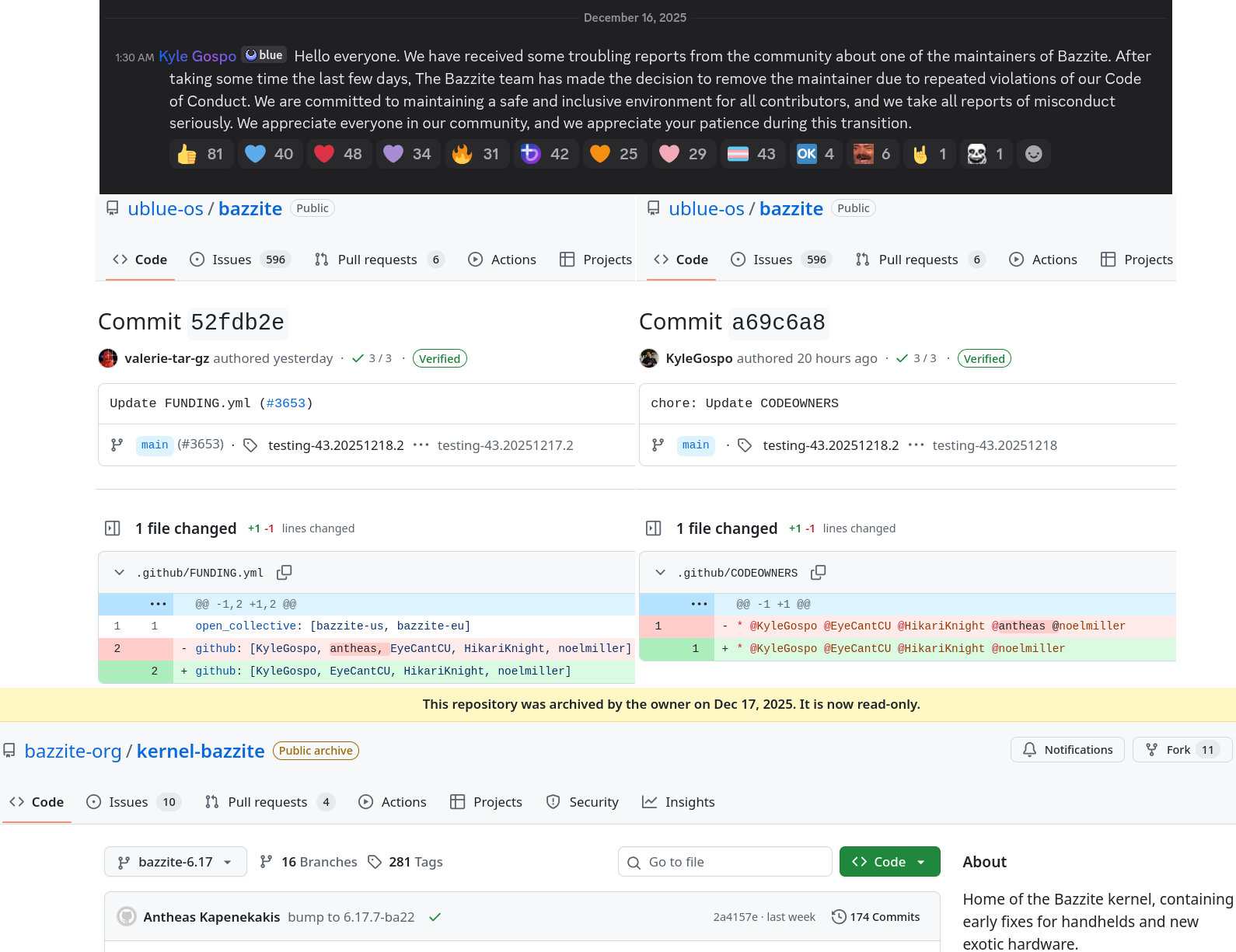
Task: Expand hidden diff lines in CODEOWNERS
Action: tap(699, 604)
